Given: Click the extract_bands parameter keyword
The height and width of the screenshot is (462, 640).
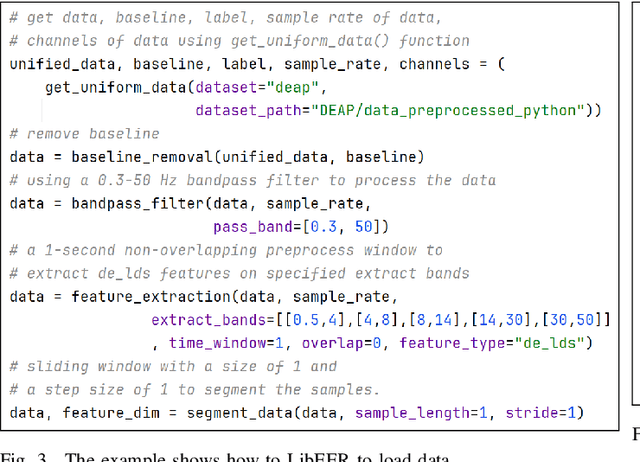Looking at the screenshot, I should coord(210,319).
